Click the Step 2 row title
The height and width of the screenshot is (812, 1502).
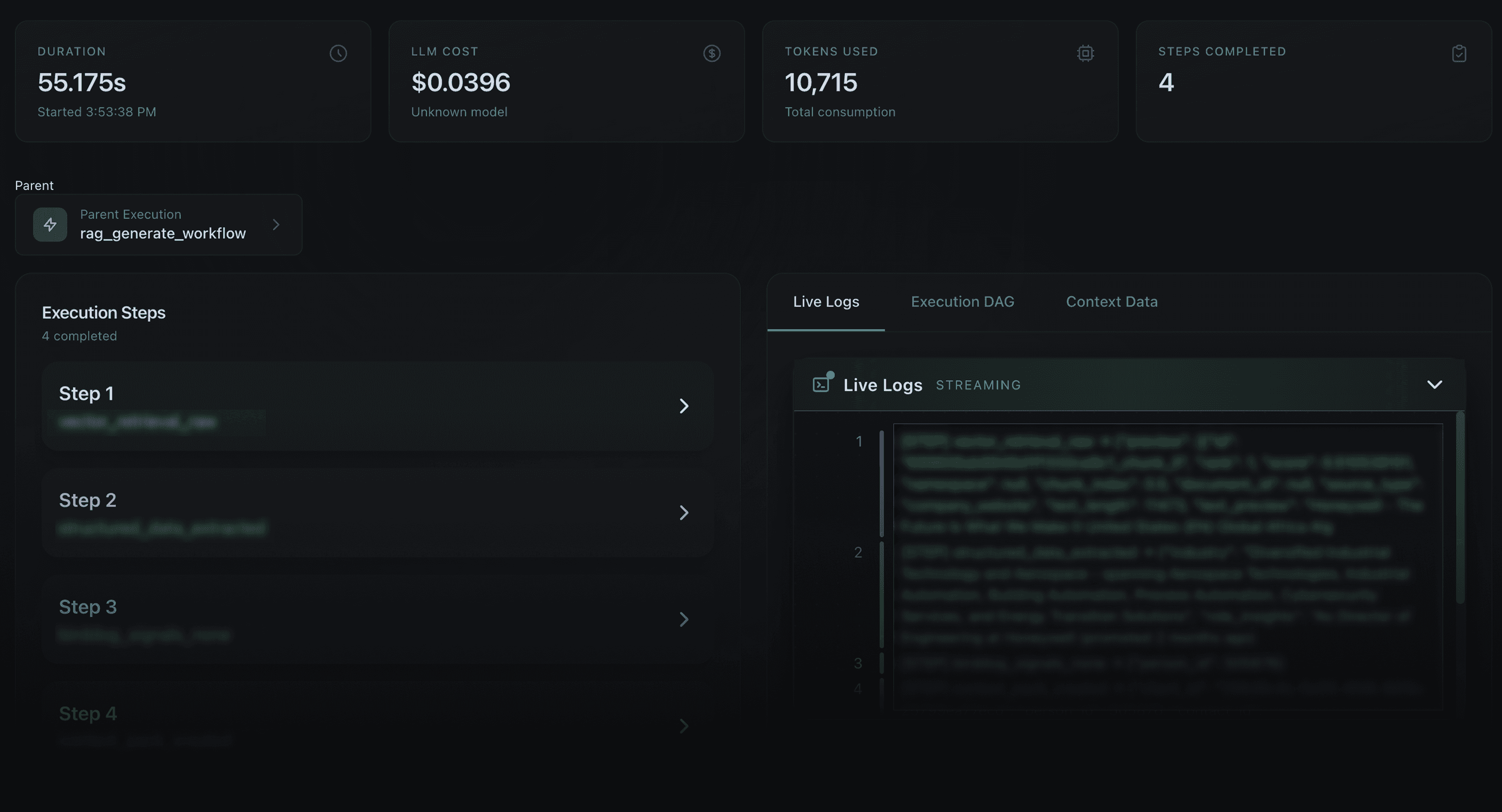coord(87,500)
